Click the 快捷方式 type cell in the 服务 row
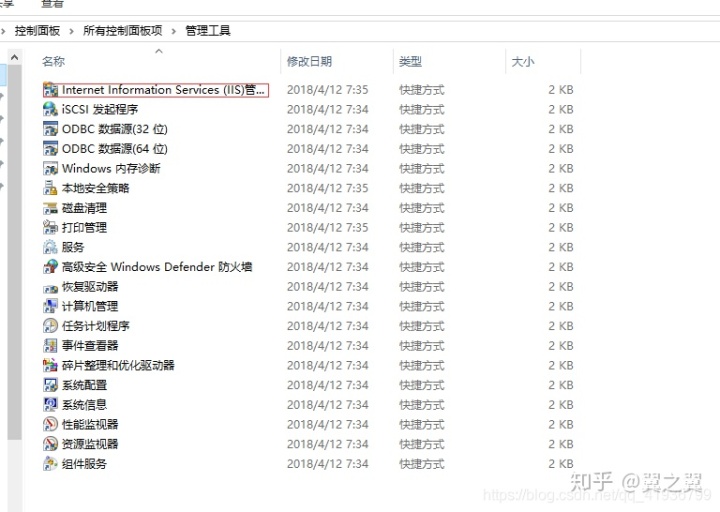Viewport: 720px width, 512px height. click(x=422, y=248)
